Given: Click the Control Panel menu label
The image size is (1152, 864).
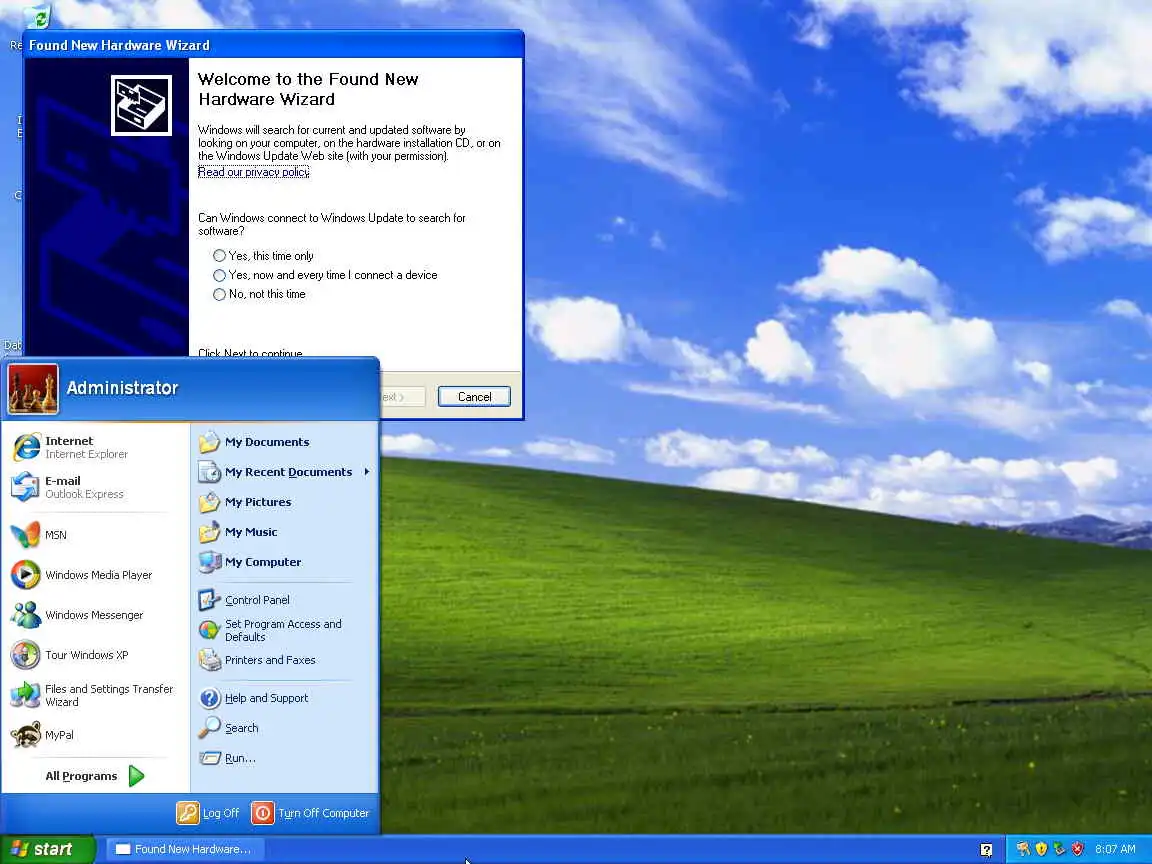Looking at the screenshot, I should point(257,600).
